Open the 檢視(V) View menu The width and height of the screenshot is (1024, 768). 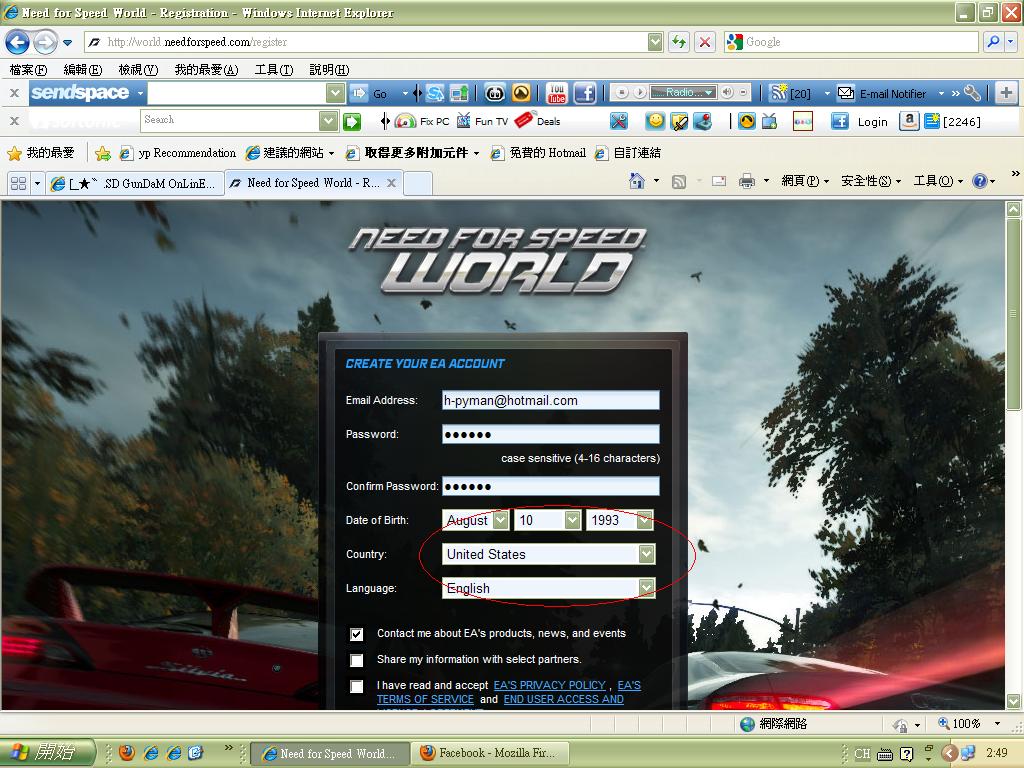click(138, 70)
